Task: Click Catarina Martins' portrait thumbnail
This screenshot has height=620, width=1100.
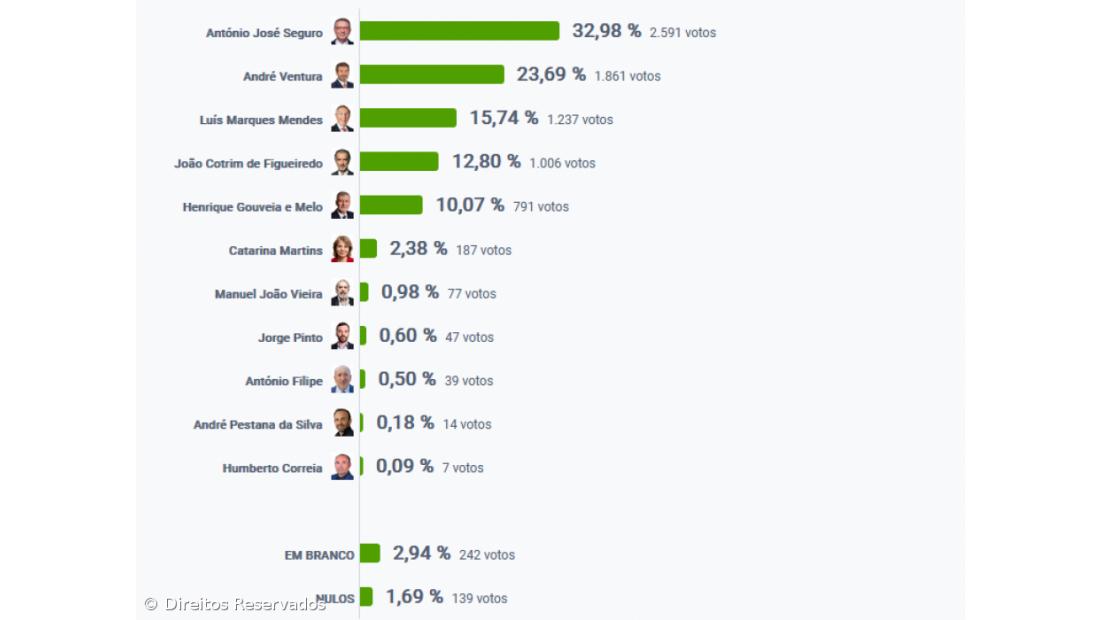Action: [x=342, y=249]
